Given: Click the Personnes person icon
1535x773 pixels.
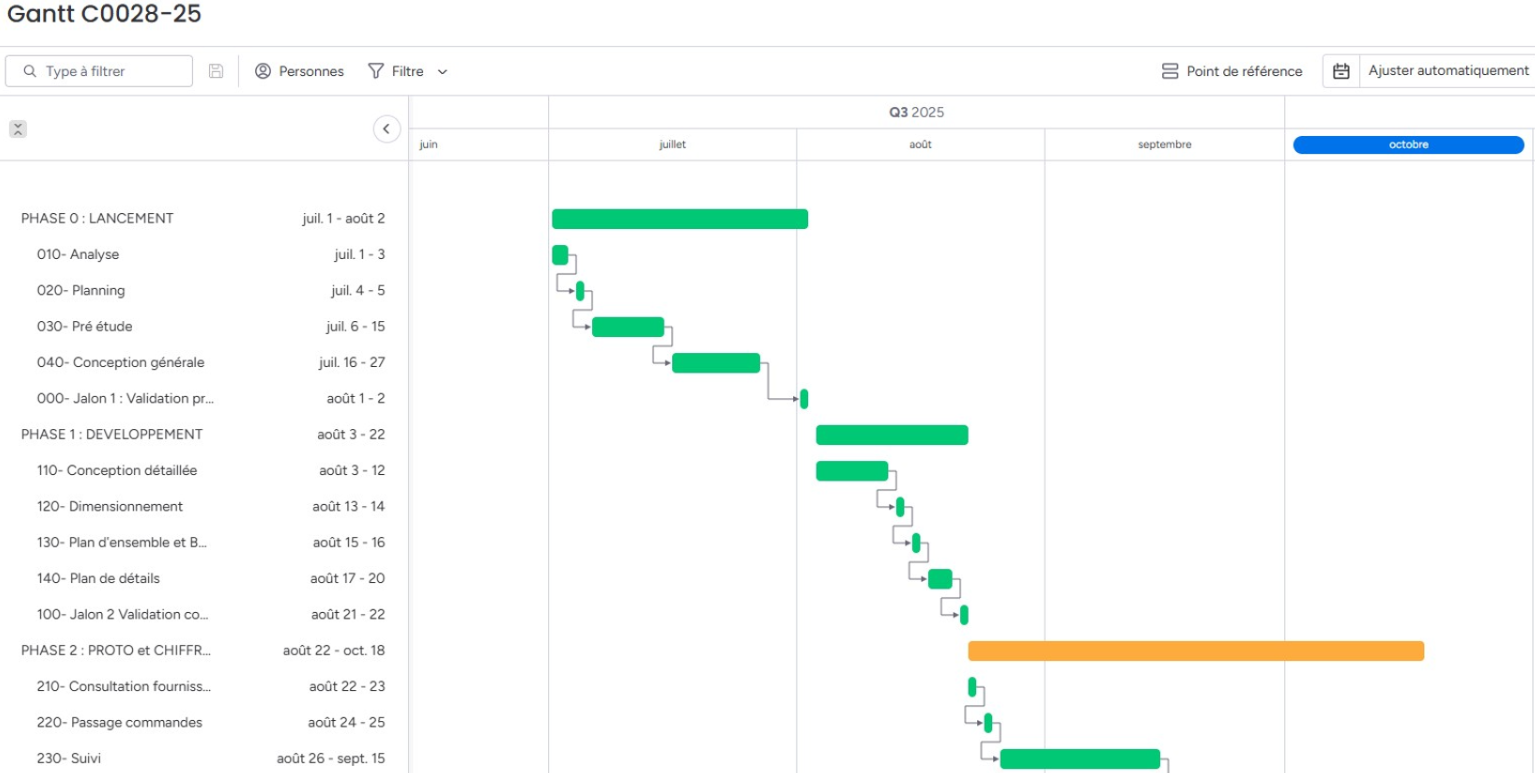Looking at the screenshot, I should coord(263,71).
